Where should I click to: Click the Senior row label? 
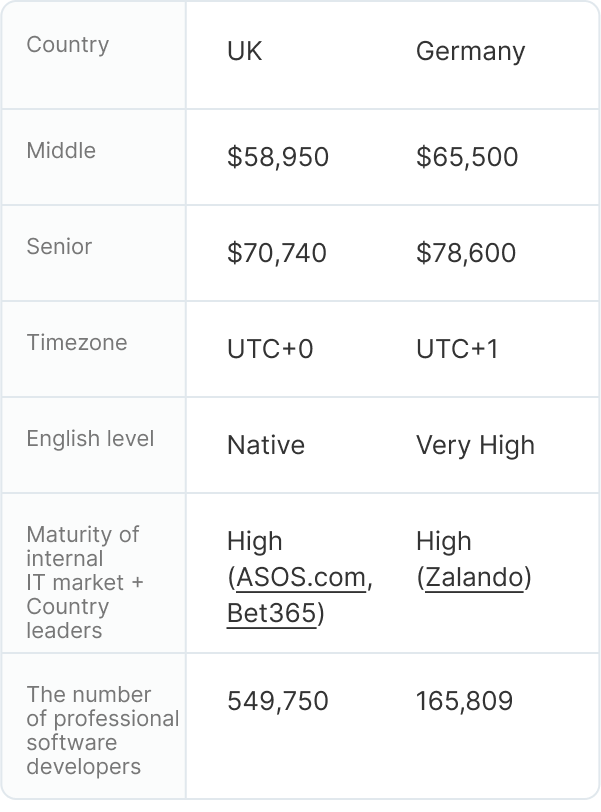pos(59,247)
